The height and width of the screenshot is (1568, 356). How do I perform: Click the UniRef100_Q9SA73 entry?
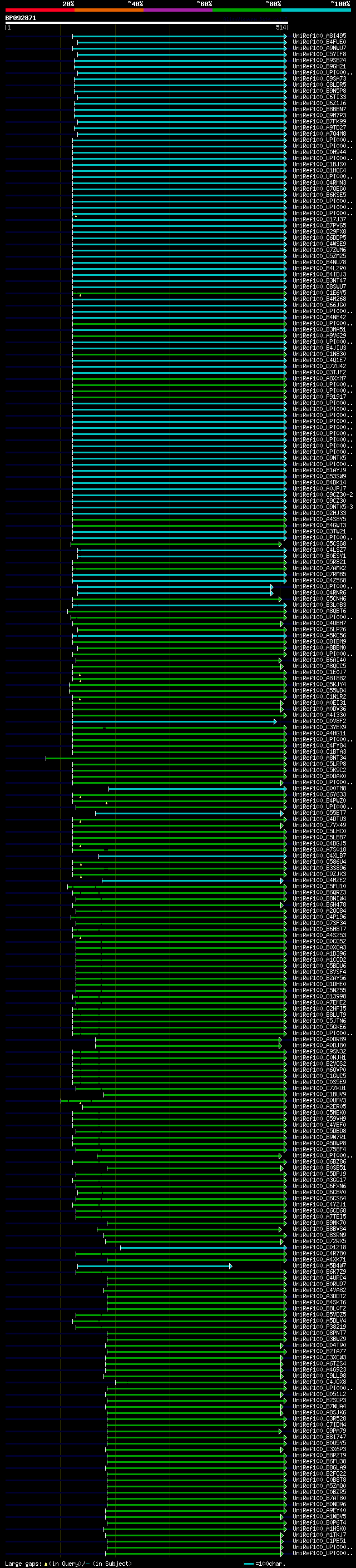(x=319, y=78)
